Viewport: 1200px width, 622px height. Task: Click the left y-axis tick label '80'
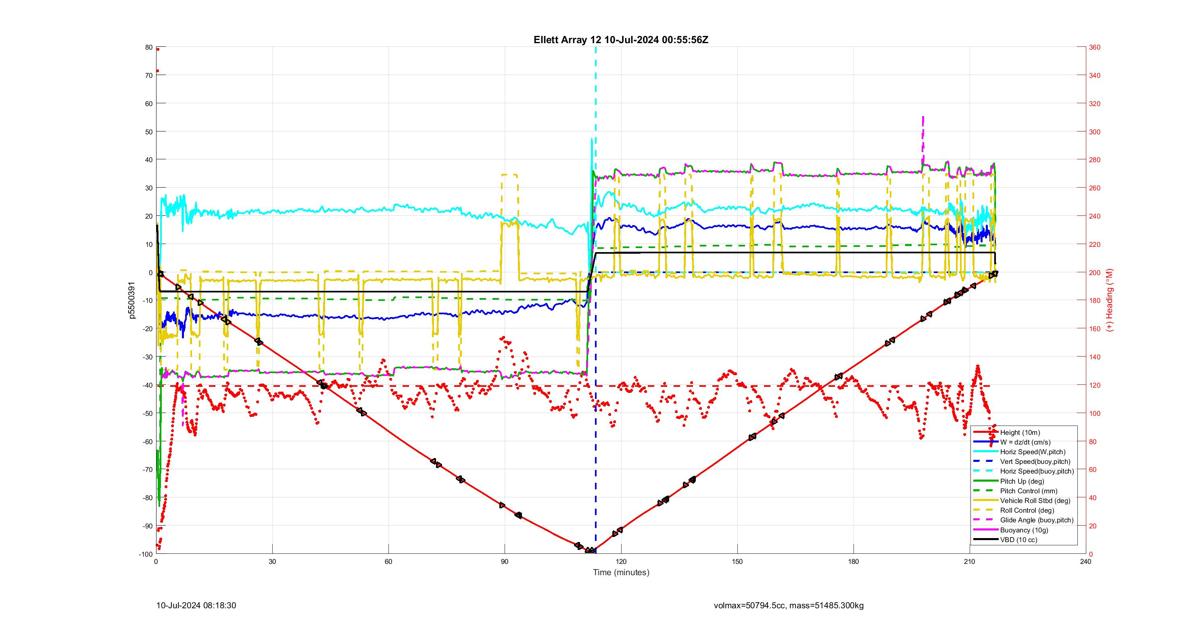(x=147, y=47)
